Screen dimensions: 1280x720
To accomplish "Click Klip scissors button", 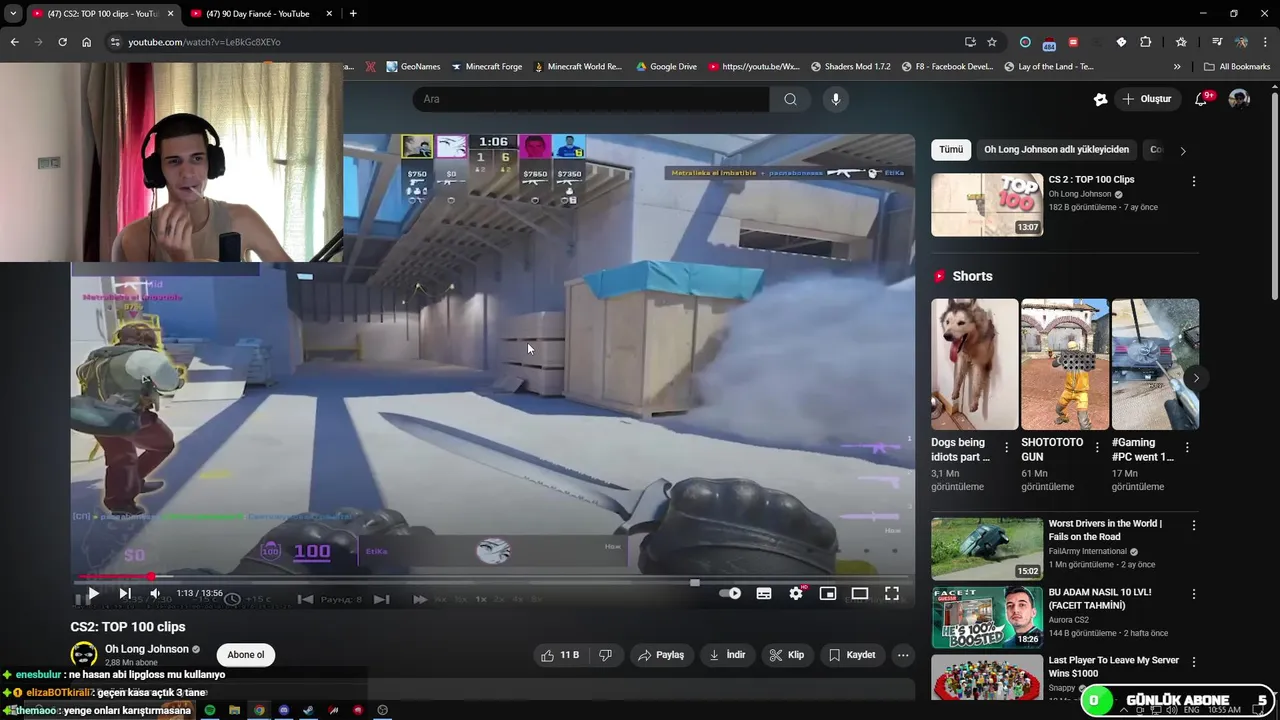I will (787, 655).
